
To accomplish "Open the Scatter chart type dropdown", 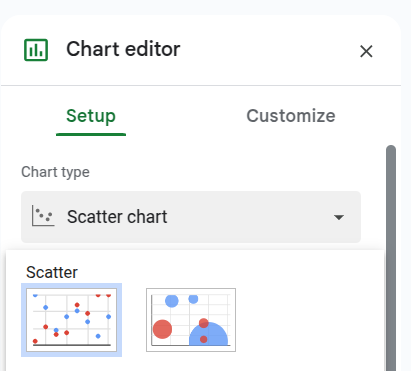I will pyautogui.click(x=191, y=217).
